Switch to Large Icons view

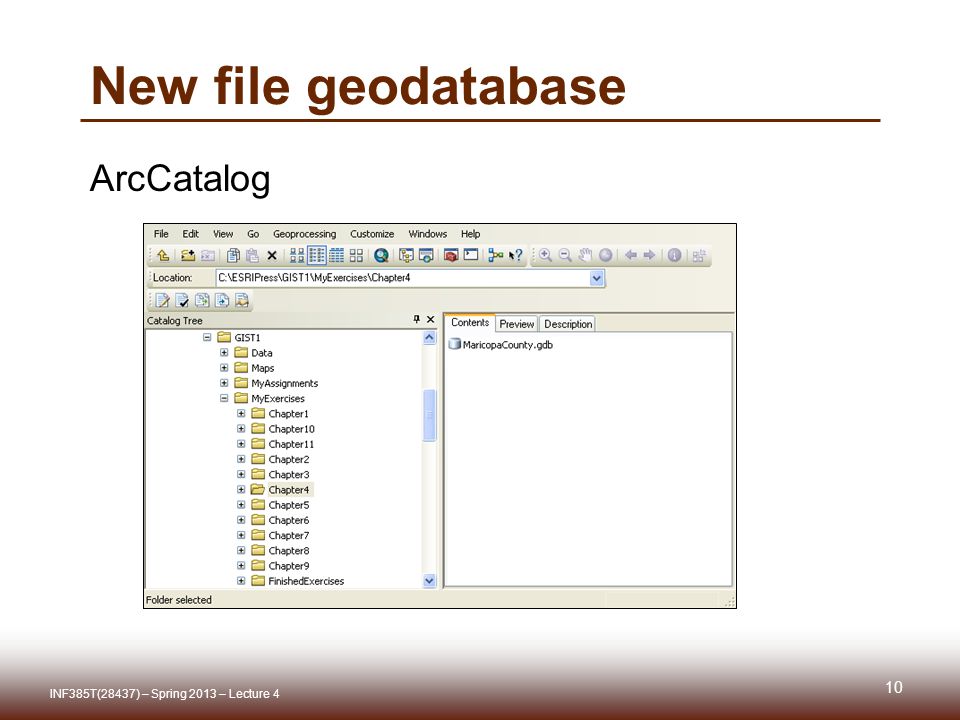pyautogui.click(x=297, y=255)
